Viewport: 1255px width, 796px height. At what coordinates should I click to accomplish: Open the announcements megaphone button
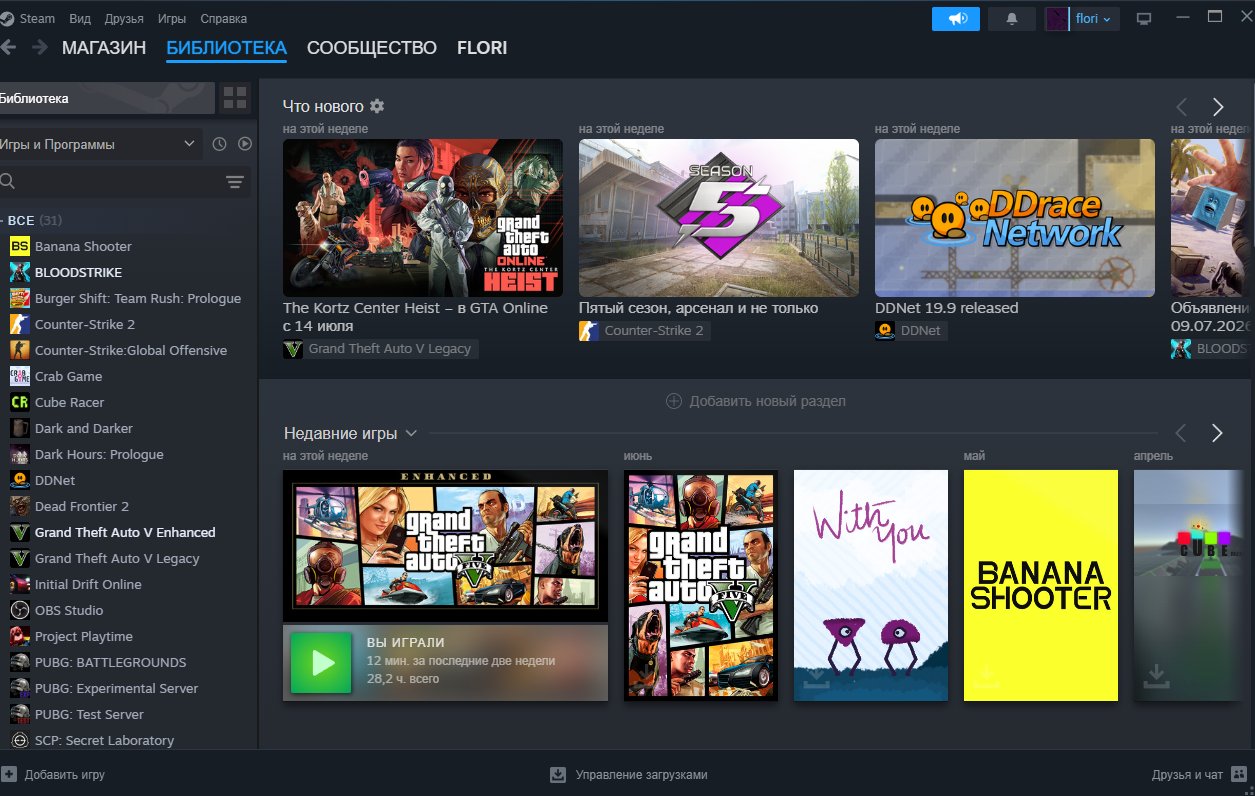[x=956, y=19]
